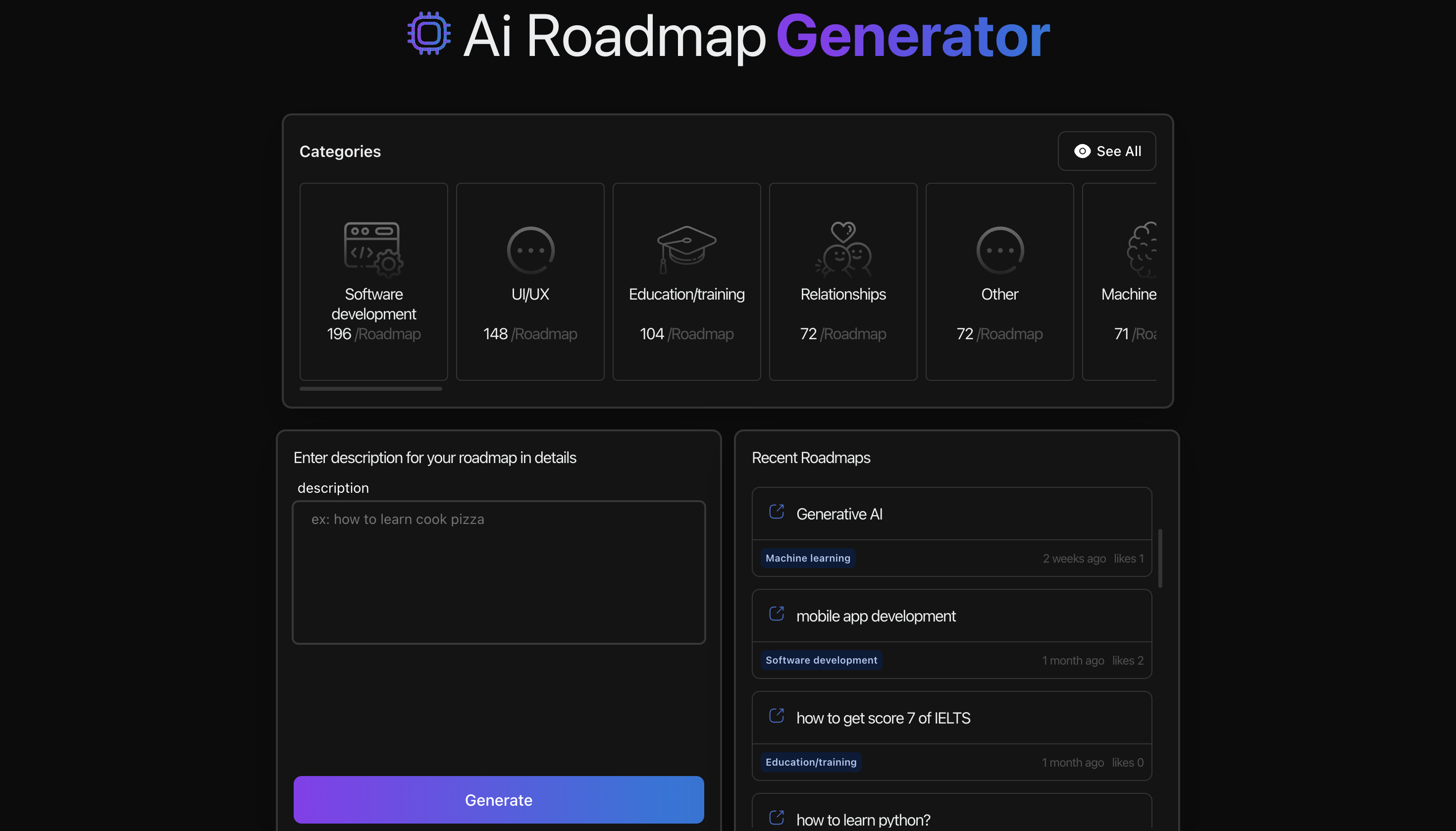Click the Education/training graduation cap icon
The height and width of the screenshot is (831, 1456).
[x=686, y=250]
